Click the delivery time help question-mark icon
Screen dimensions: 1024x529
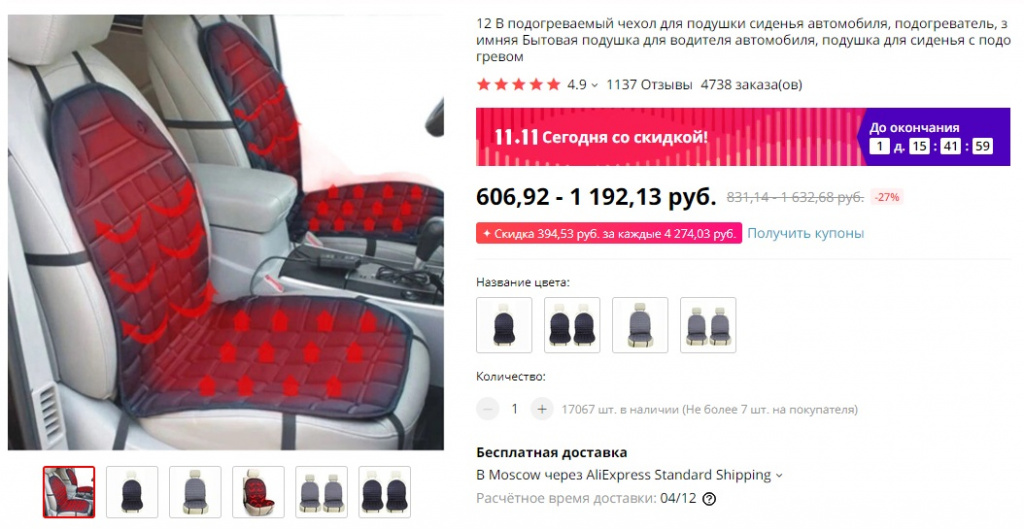709,499
